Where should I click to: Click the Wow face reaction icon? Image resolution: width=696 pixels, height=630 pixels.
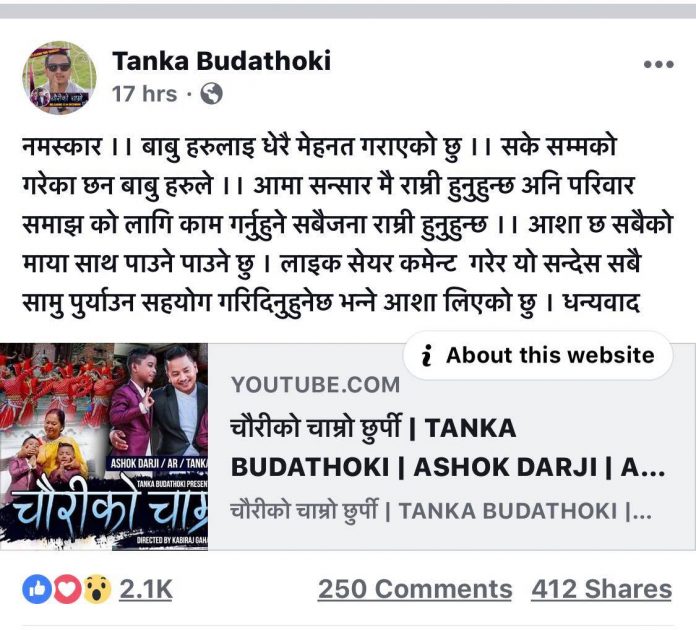coord(97,589)
